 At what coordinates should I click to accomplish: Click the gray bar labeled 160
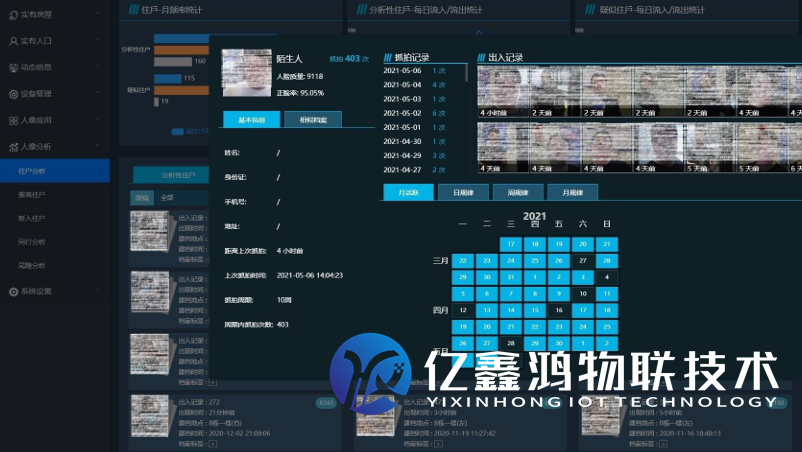(x=173, y=61)
